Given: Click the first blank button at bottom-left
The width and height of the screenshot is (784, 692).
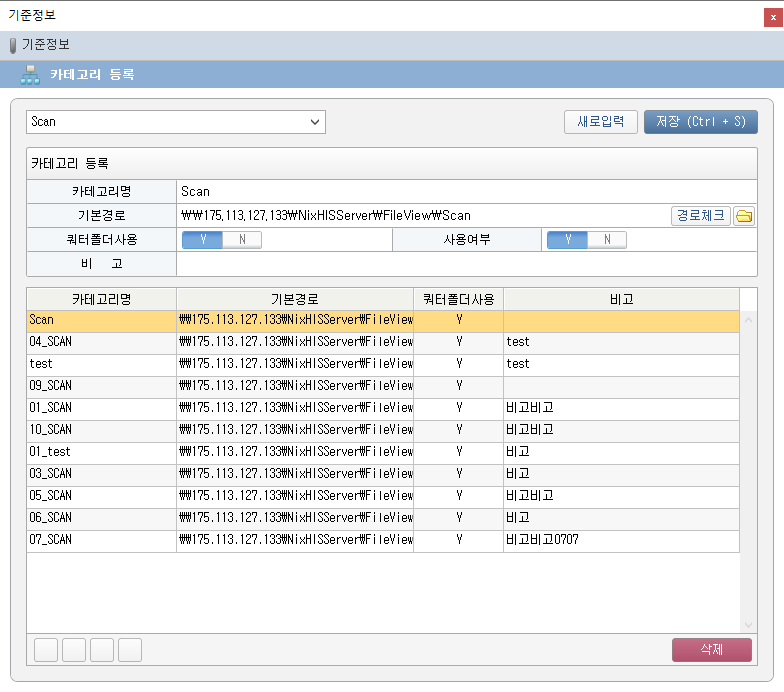Looking at the screenshot, I should pos(46,650).
